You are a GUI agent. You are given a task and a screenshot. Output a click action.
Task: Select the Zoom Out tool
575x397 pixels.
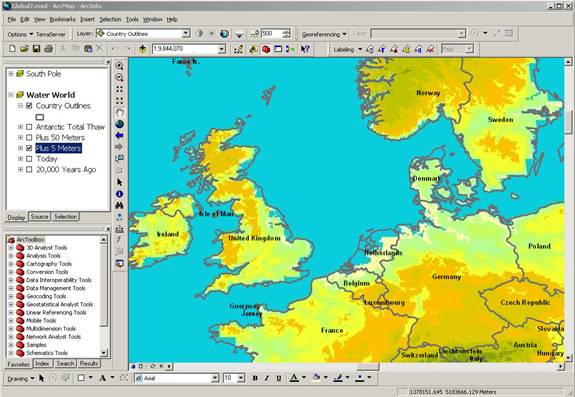coord(119,77)
